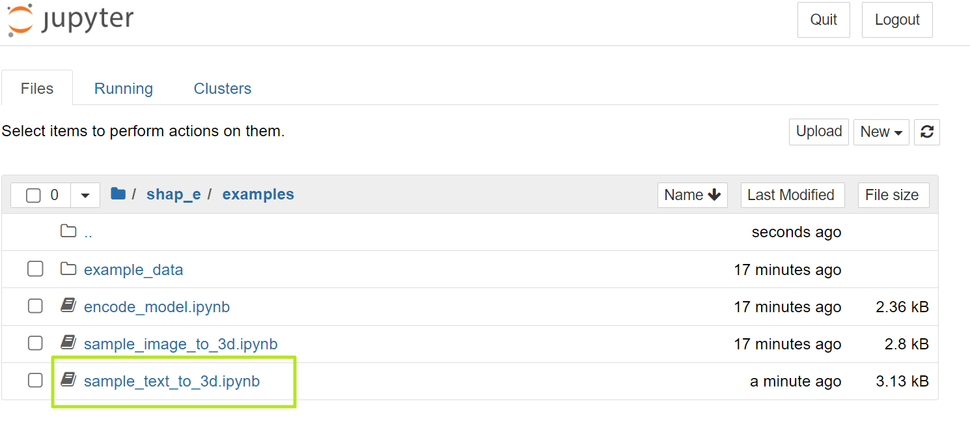970x423 pixels.
Task: Click the sample_image_to_3d.ipynb notebook icon
Action: click(x=68, y=343)
